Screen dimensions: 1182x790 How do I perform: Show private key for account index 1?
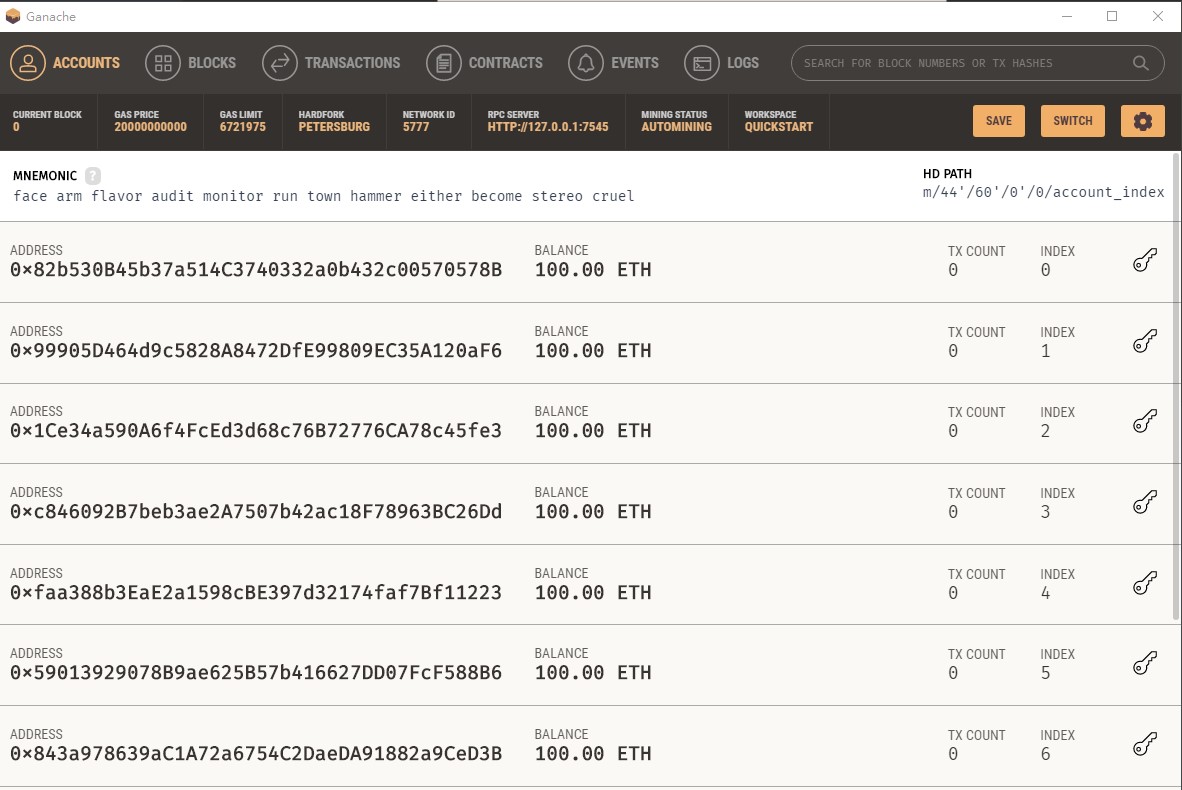tap(1144, 341)
